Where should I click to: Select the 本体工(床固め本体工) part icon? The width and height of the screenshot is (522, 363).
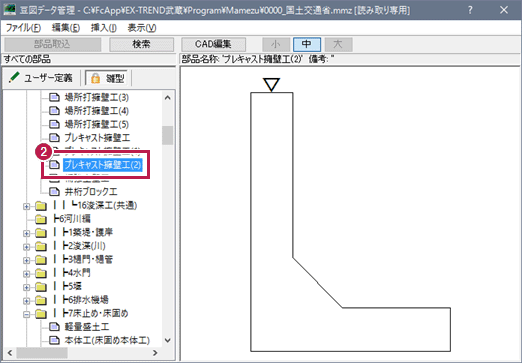[54, 340]
